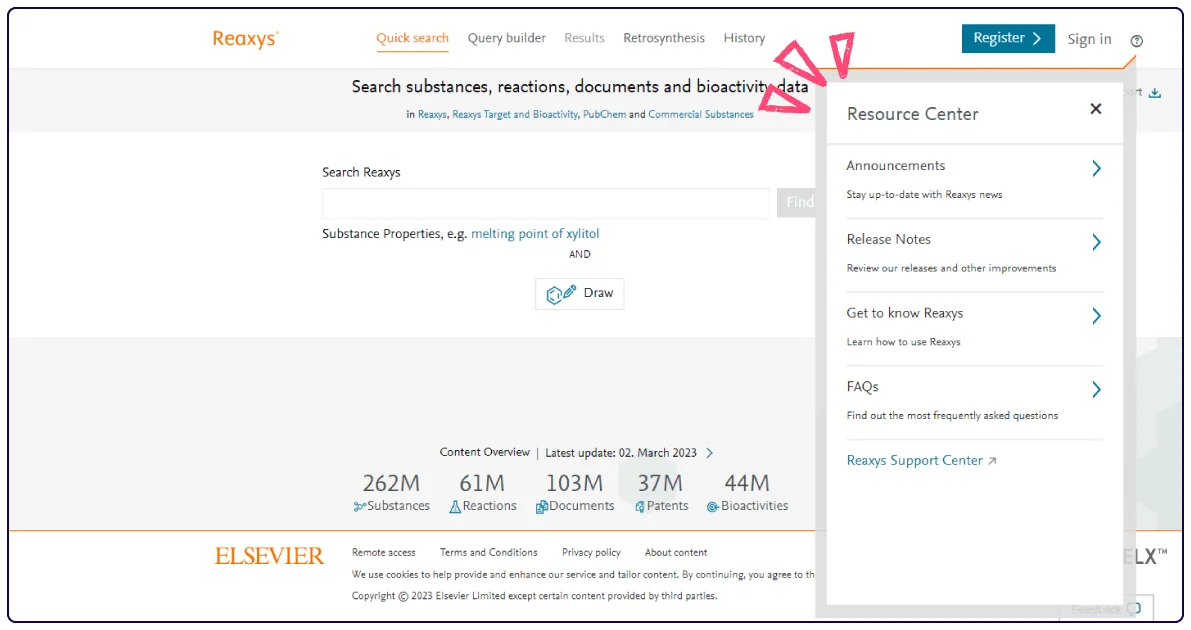Open the Reaxys Support Center link
Viewport: 1191px width, 630px height.
[x=915, y=461]
